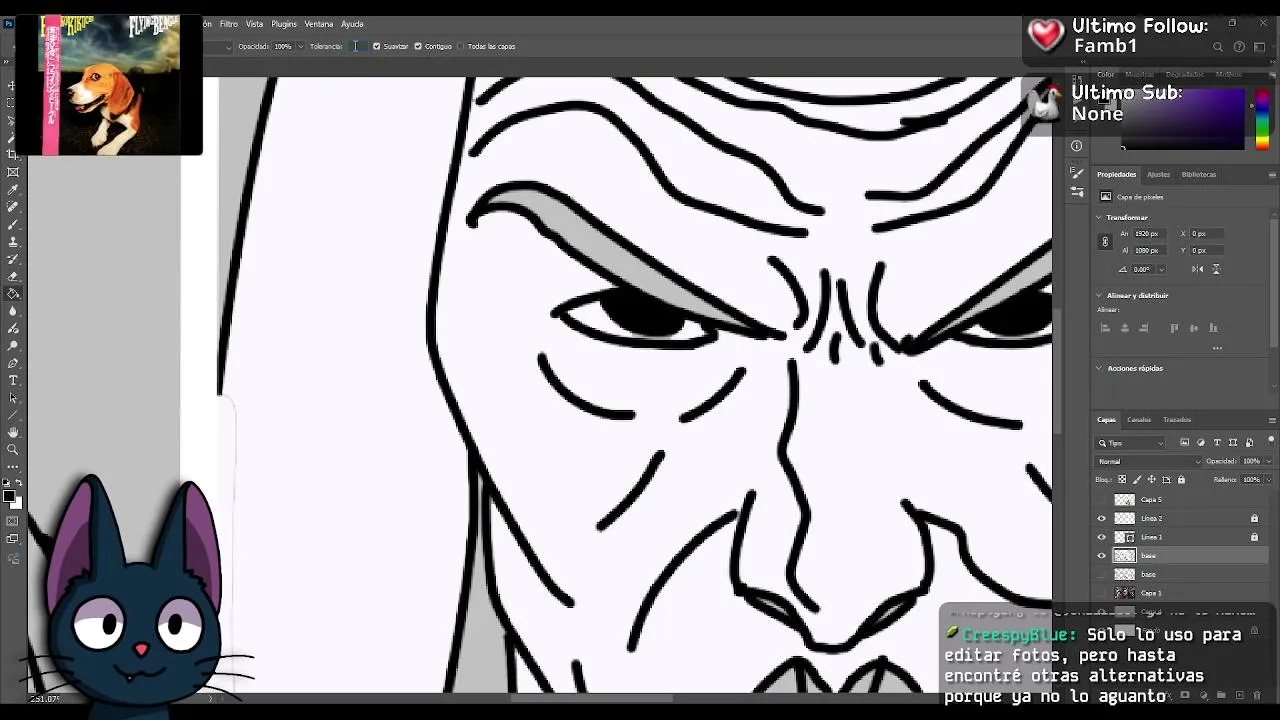Lock position icon in Capas panel
The height and width of the screenshot is (720, 1280).
click(x=1151, y=480)
